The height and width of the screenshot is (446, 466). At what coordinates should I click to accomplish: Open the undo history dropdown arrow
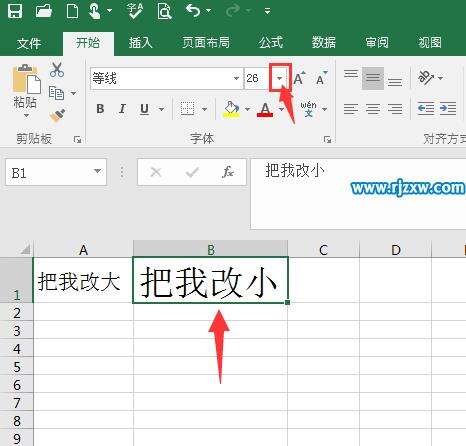coord(209,11)
